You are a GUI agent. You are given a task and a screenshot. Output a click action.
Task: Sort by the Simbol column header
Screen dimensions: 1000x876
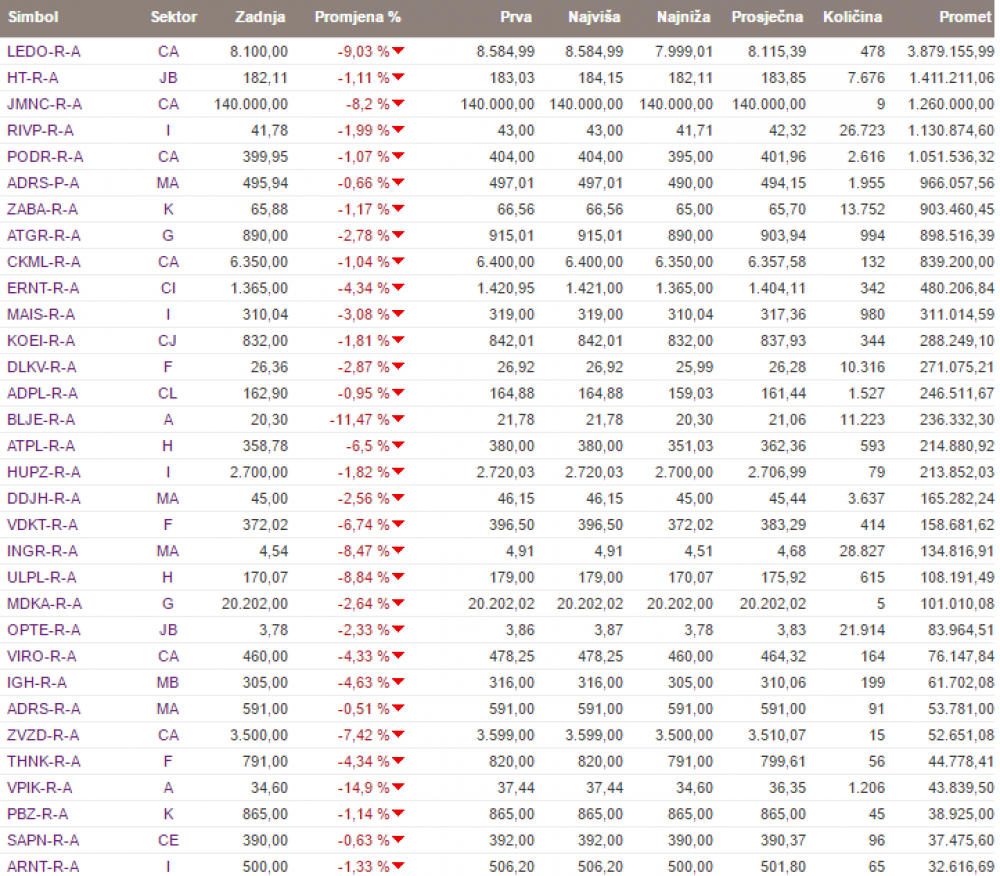[33, 17]
